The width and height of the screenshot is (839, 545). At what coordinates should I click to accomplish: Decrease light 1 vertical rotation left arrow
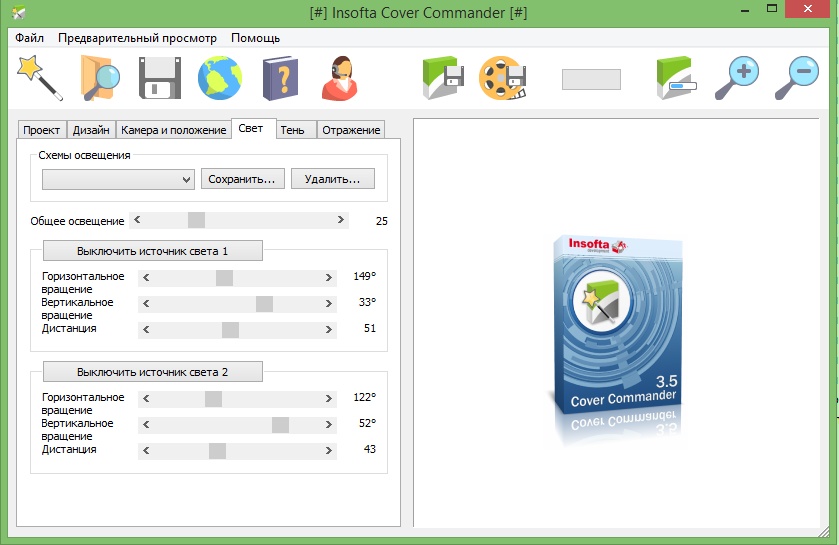coord(146,303)
